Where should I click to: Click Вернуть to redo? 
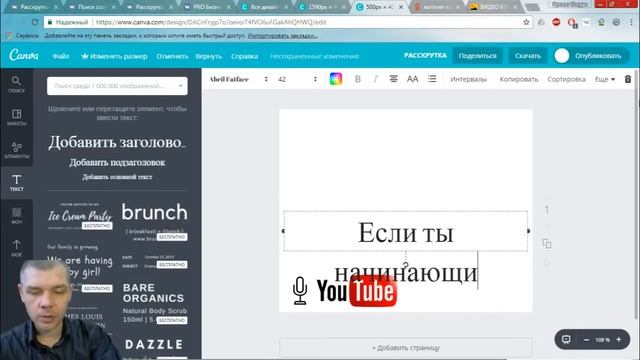209,56
